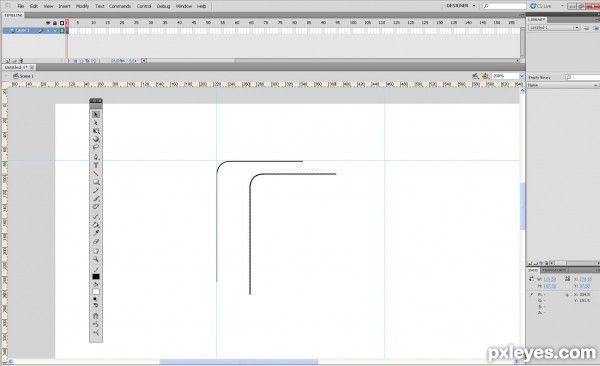The image size is (600, 366).
Task: Click the Info panel width value
Action: [549, 279]
